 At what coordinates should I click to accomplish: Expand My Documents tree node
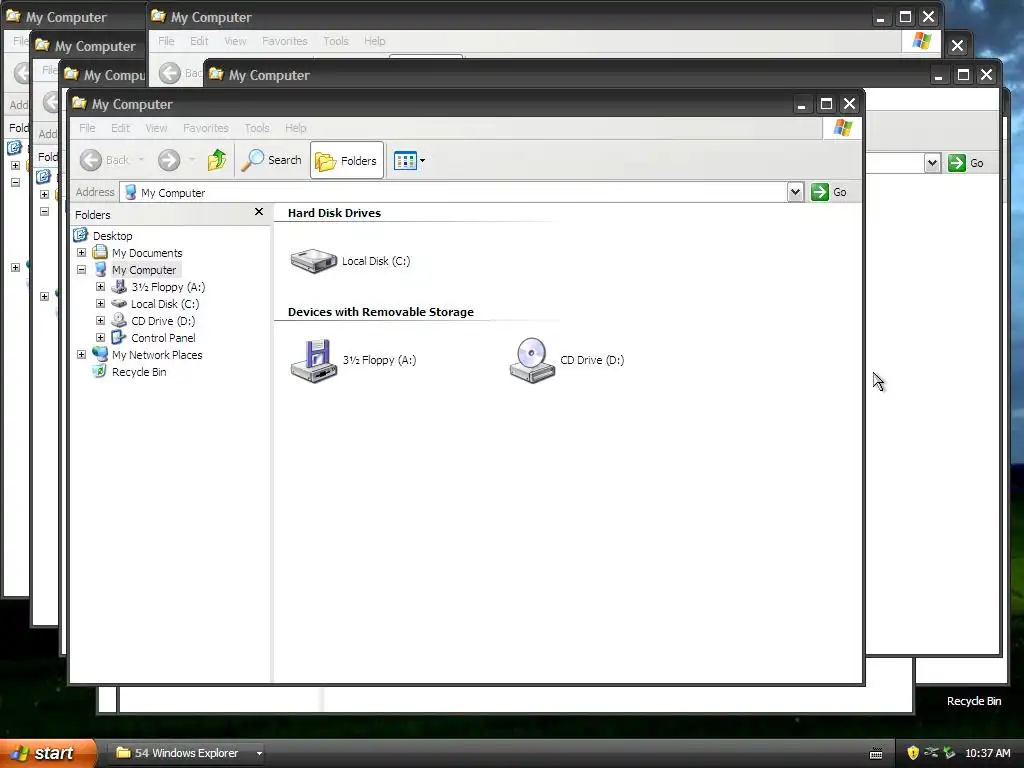click(x=82, y=253)
